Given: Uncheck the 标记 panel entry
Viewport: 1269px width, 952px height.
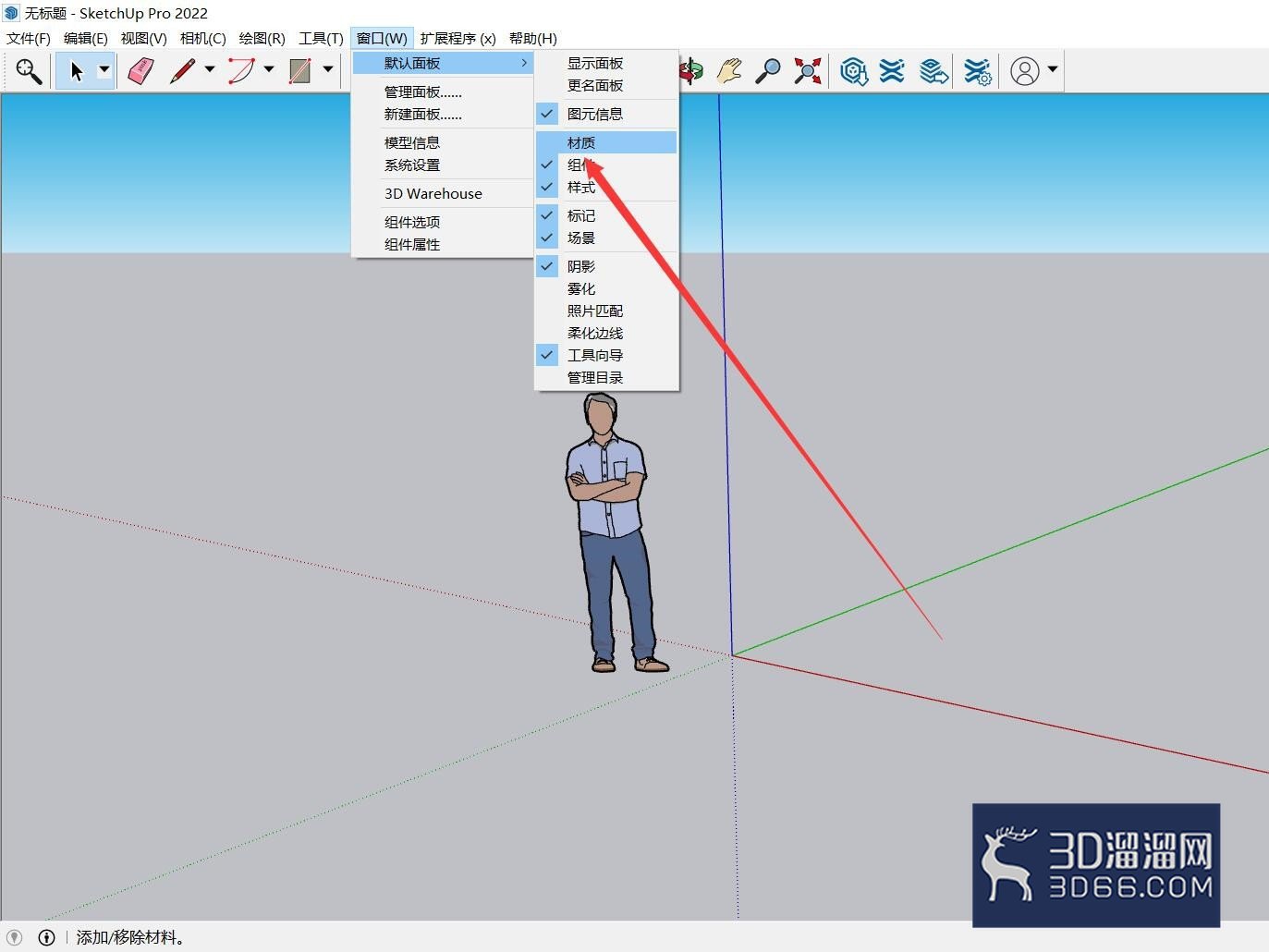Looking at the screenshot, I should click(606, 215).
